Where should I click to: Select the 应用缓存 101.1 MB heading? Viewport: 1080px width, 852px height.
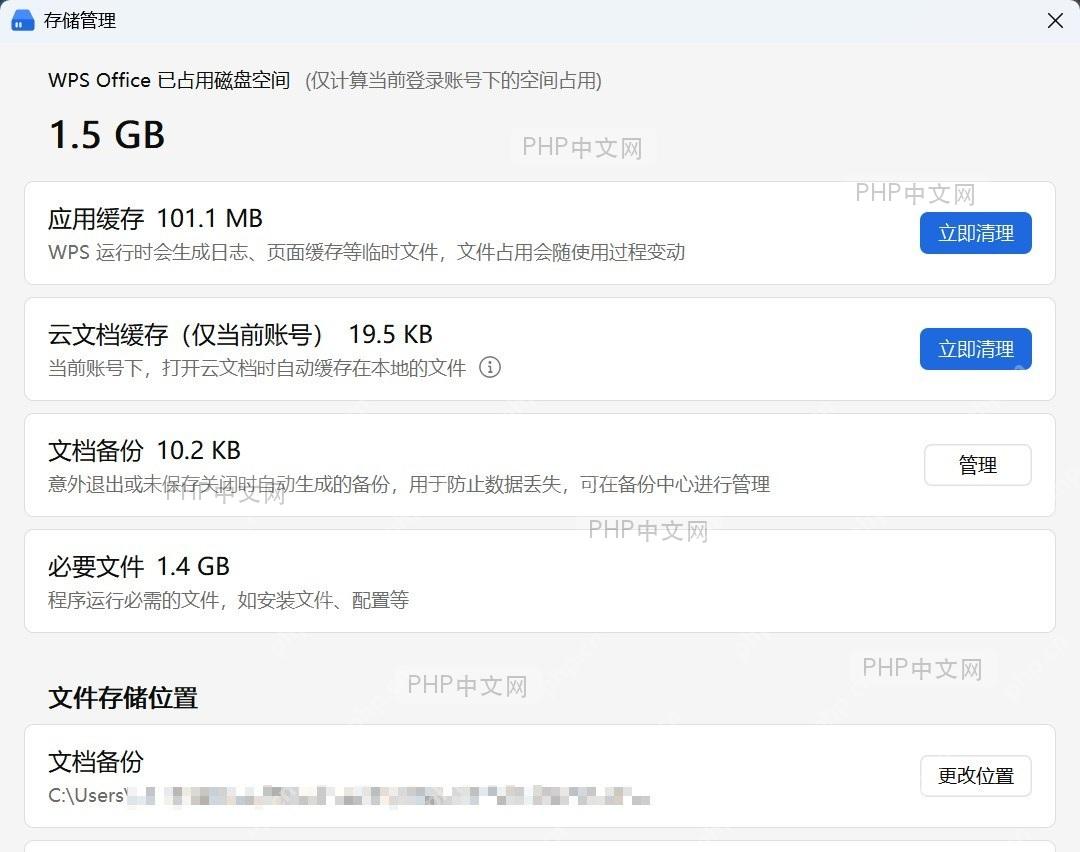pyautogui.click(x=156, y=219)
